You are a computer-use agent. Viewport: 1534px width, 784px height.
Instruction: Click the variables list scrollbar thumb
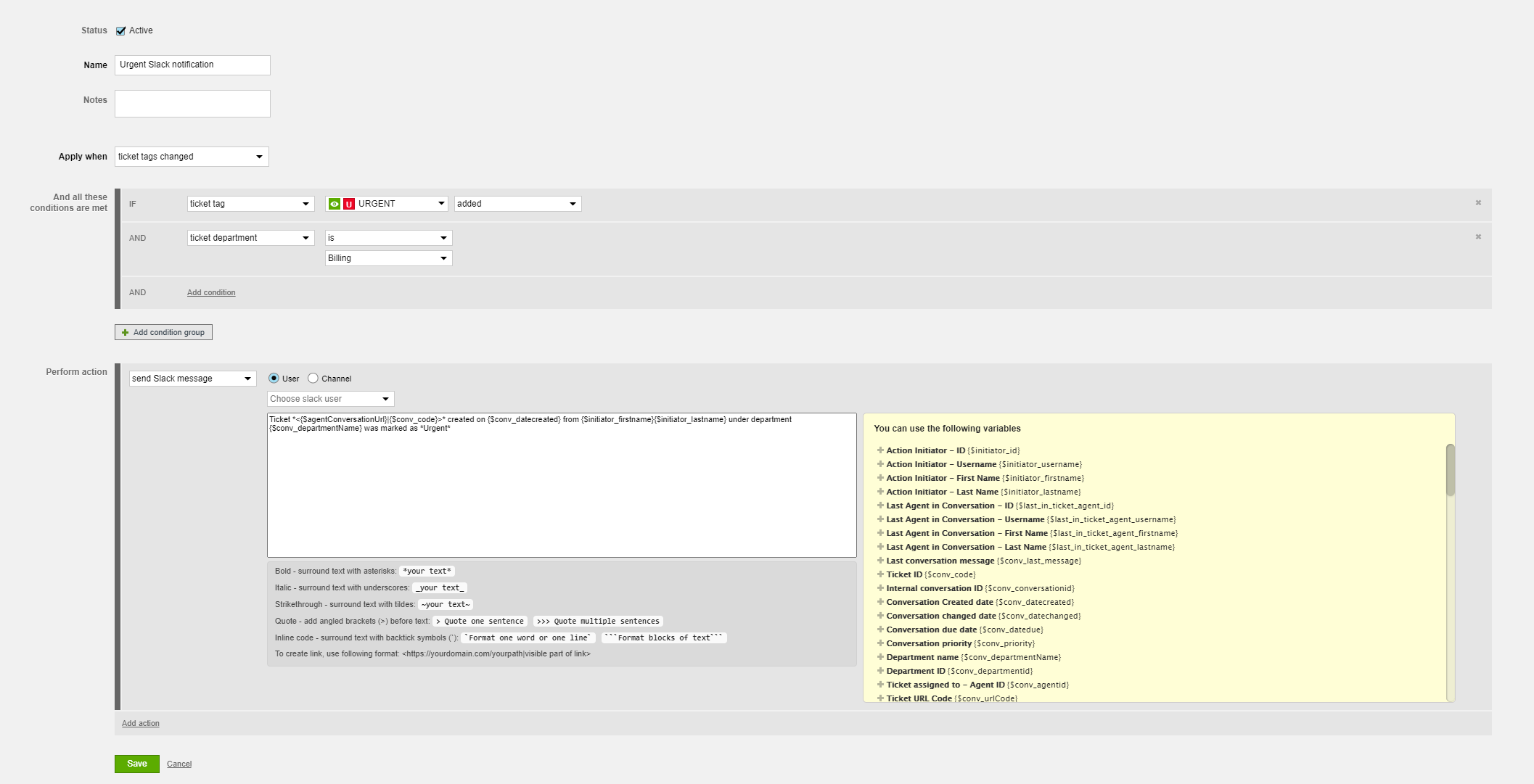pos(1451,470)
